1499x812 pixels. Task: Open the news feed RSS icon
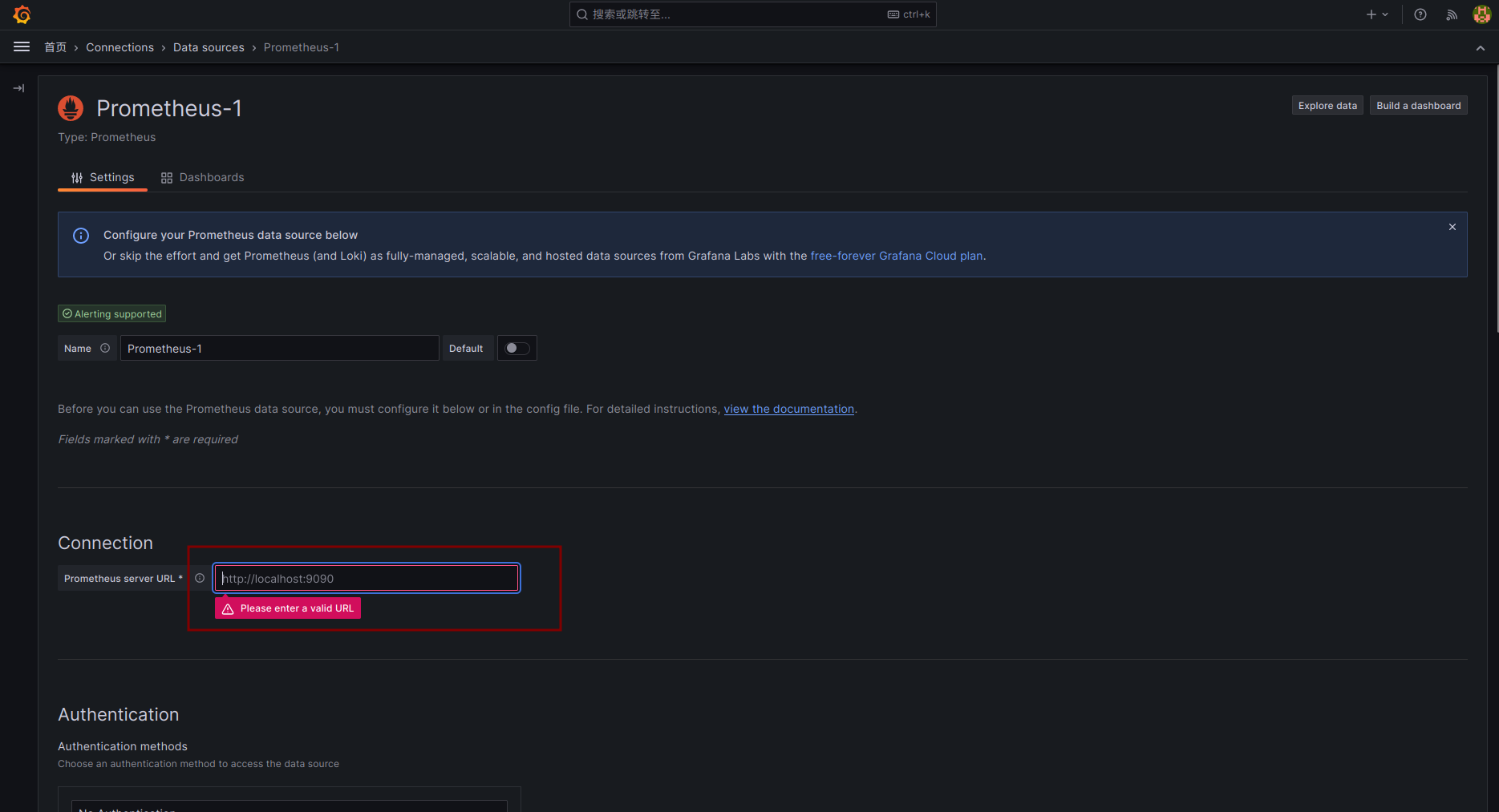pos(1451,14)
